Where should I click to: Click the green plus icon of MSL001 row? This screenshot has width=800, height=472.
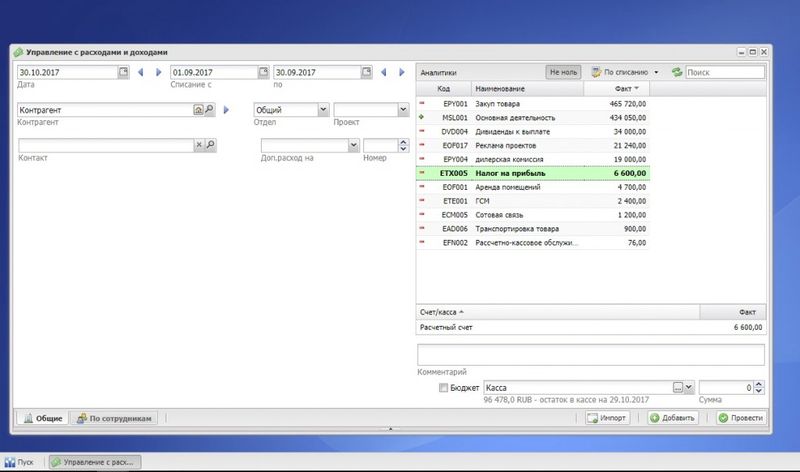point(421,117)
